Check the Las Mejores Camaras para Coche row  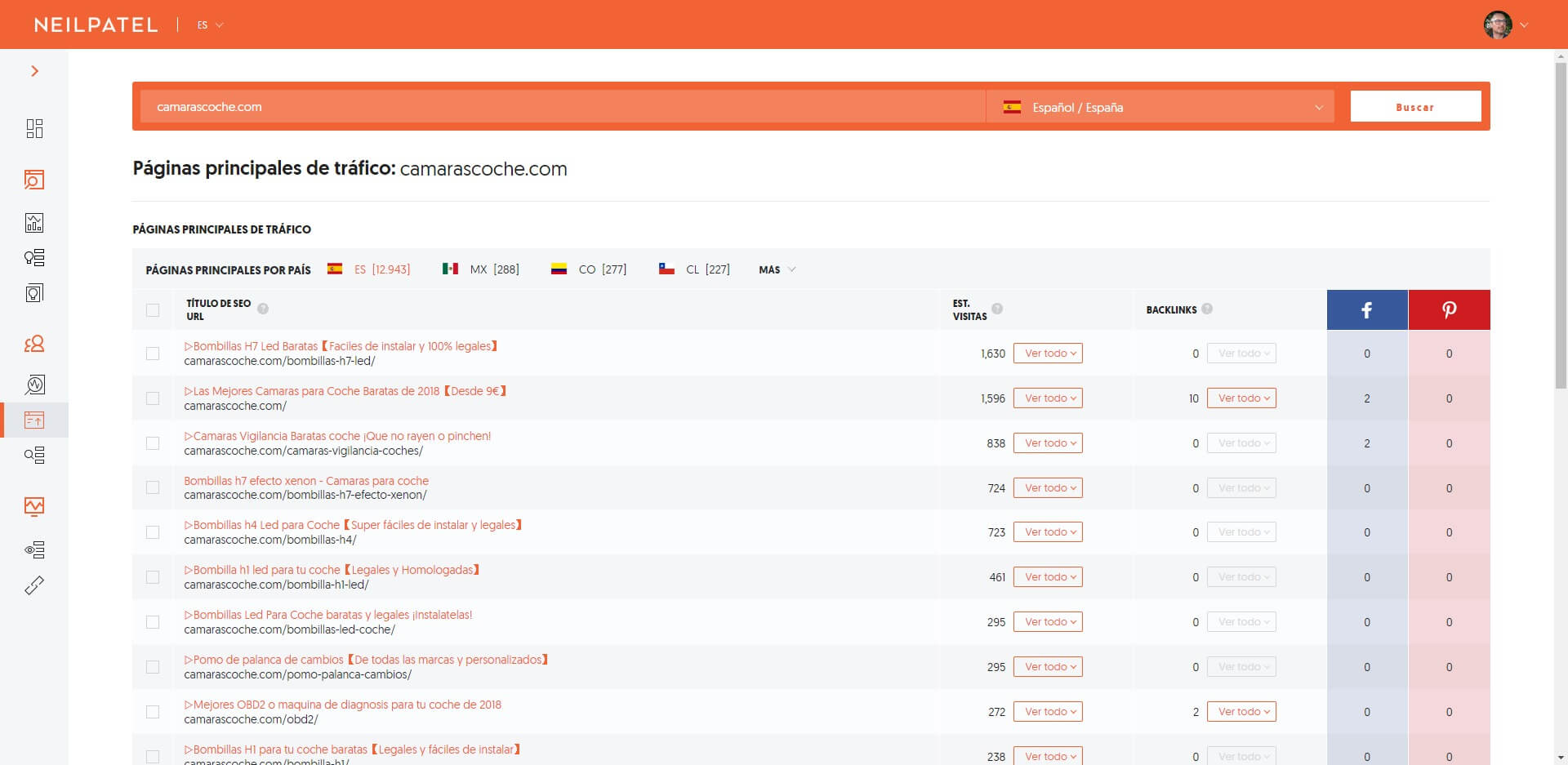153,398
